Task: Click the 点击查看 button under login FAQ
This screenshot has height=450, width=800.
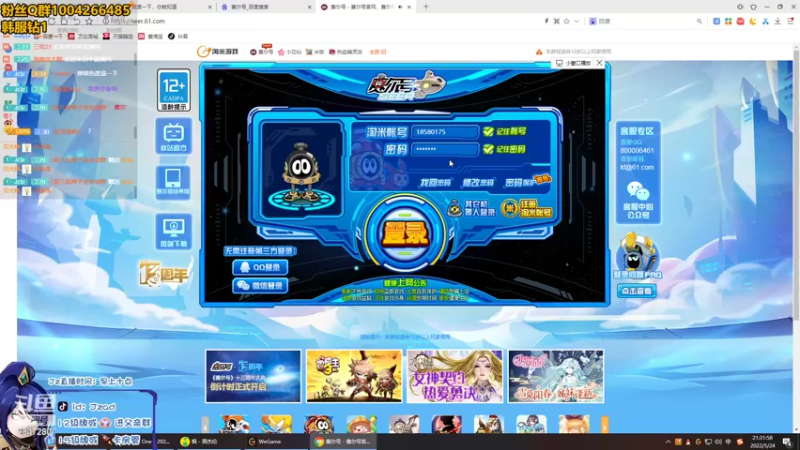Action: pyautogui.click(x=637, y=291)
